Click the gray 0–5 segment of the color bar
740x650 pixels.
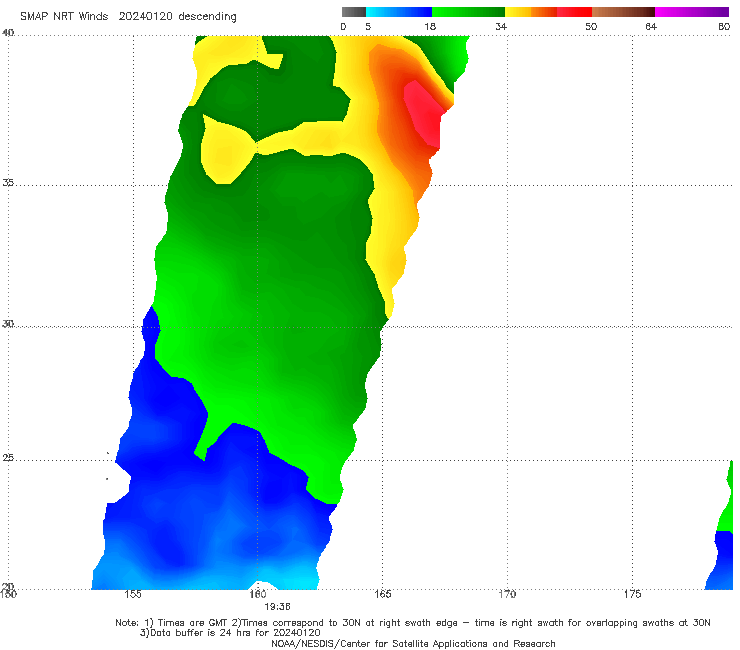354,12
